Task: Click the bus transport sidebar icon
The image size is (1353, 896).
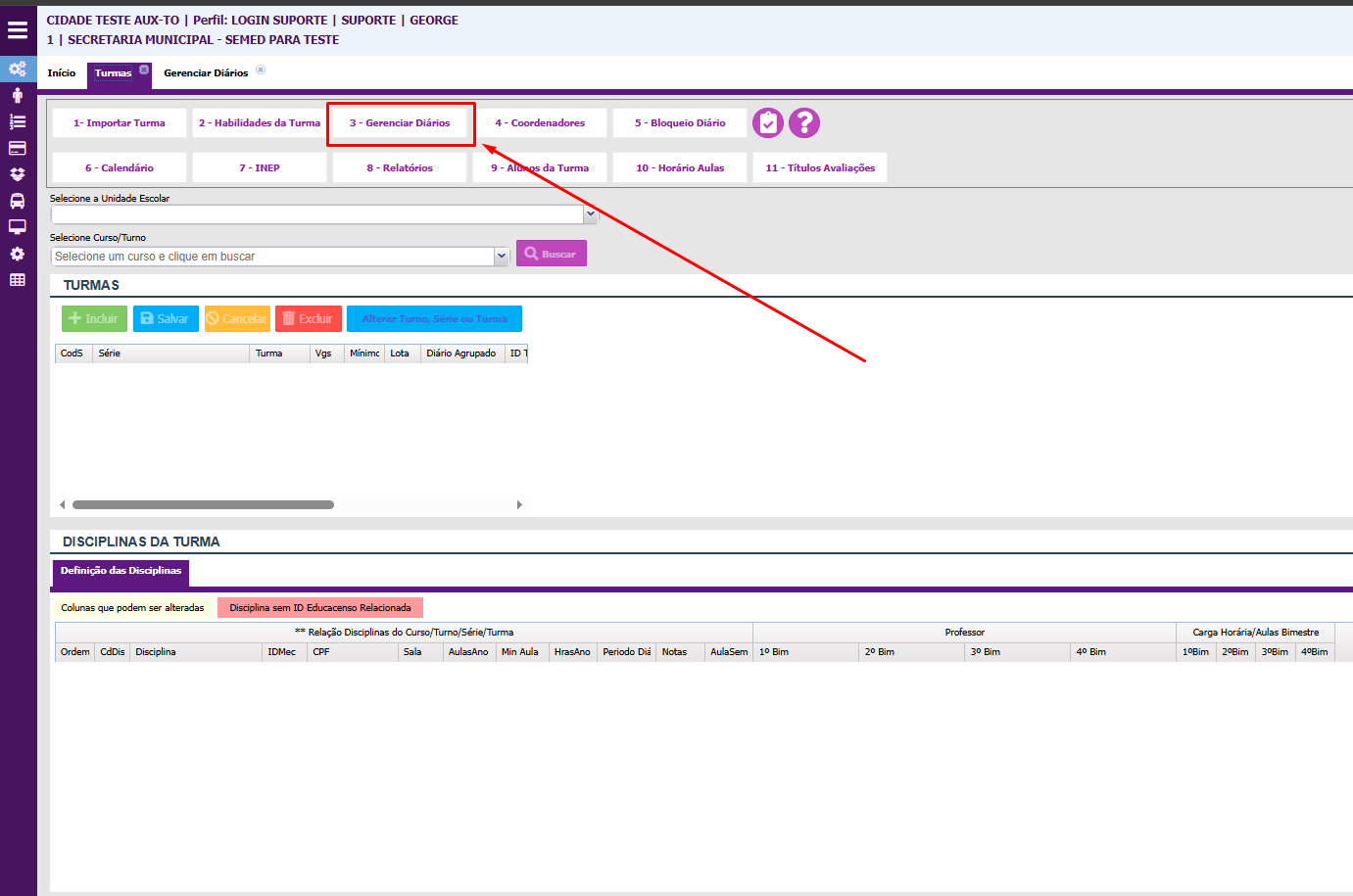Action: point(18,201)
